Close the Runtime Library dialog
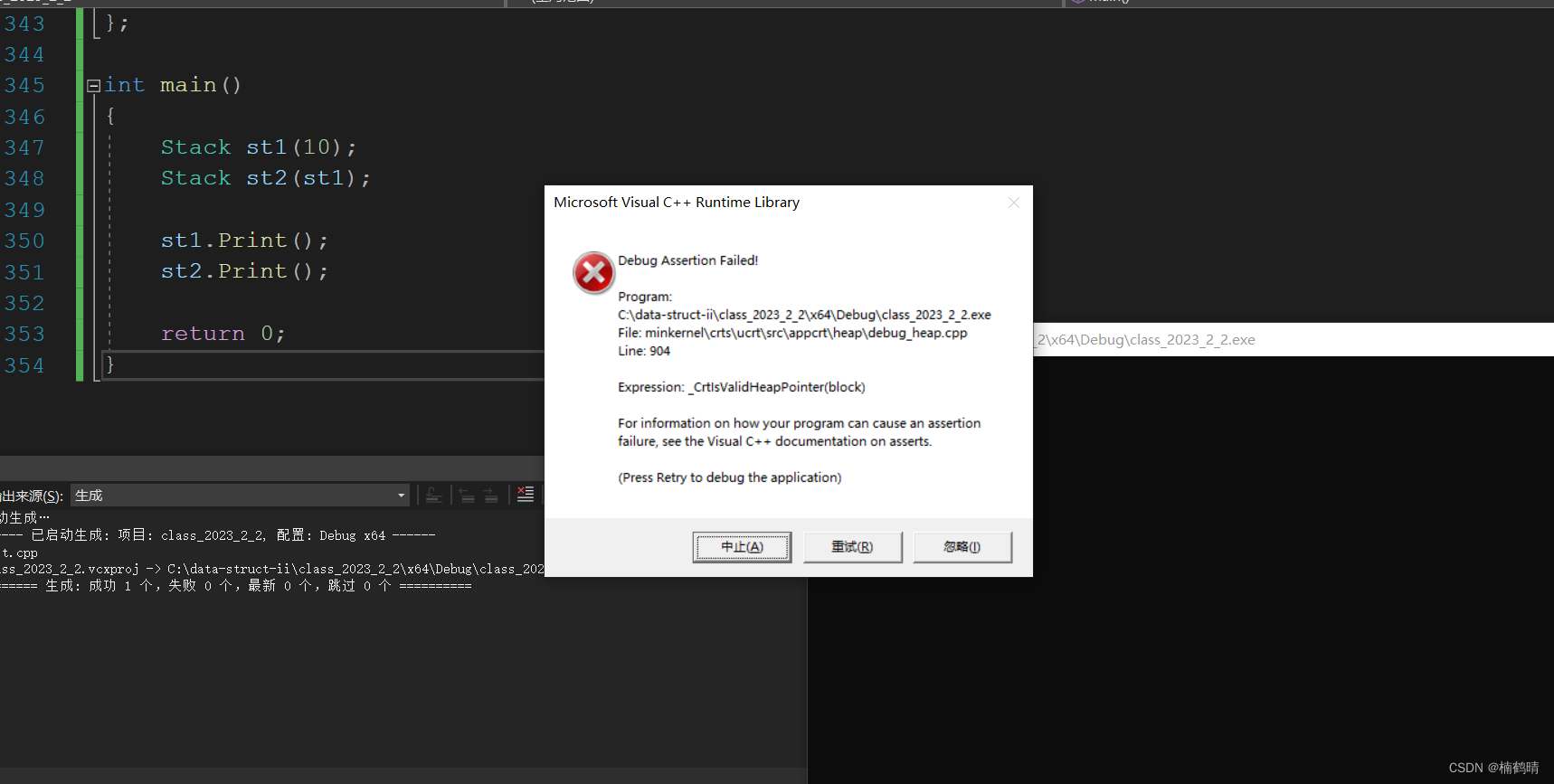This screenshot has height=784, width=1554. (1013, 203)
